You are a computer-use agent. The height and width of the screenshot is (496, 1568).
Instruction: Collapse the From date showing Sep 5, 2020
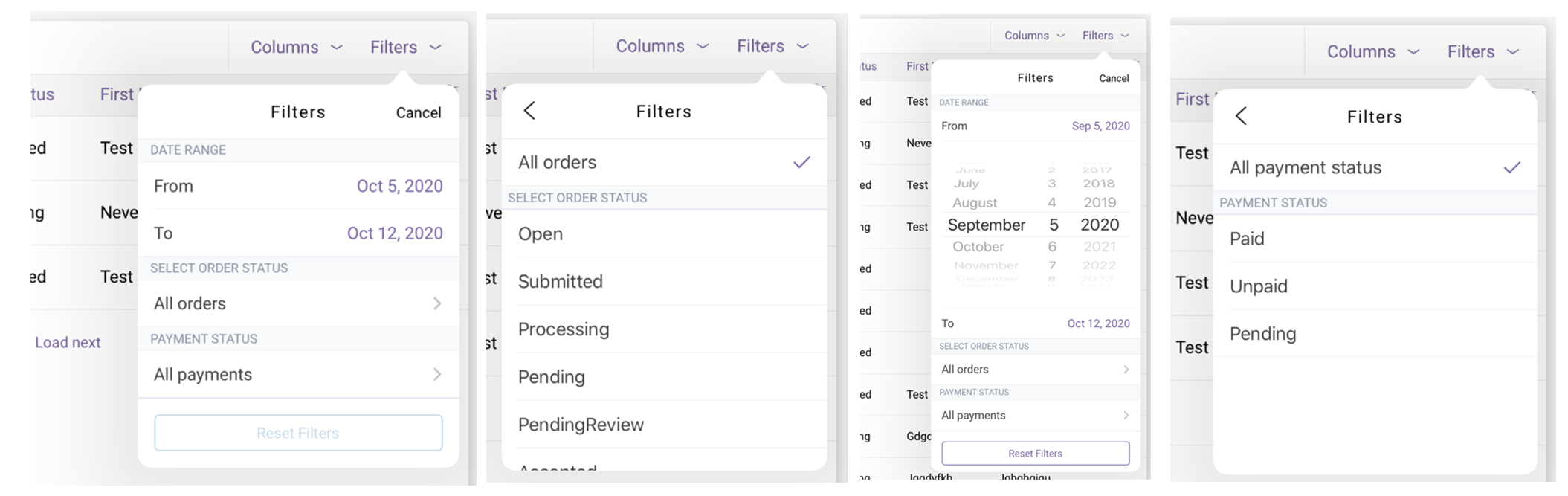pos(1100,126)
